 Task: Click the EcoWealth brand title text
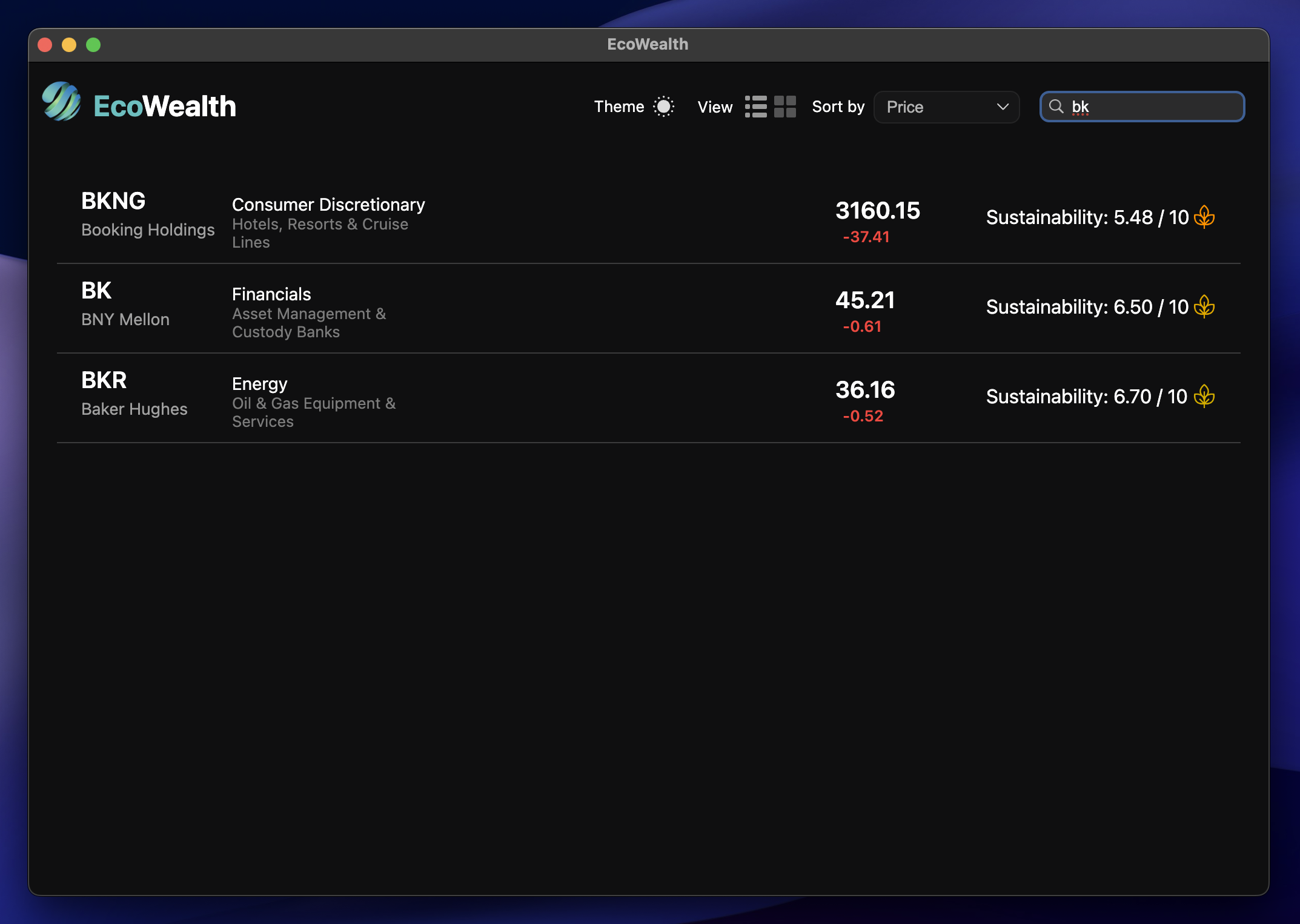[x=165, y=107]
